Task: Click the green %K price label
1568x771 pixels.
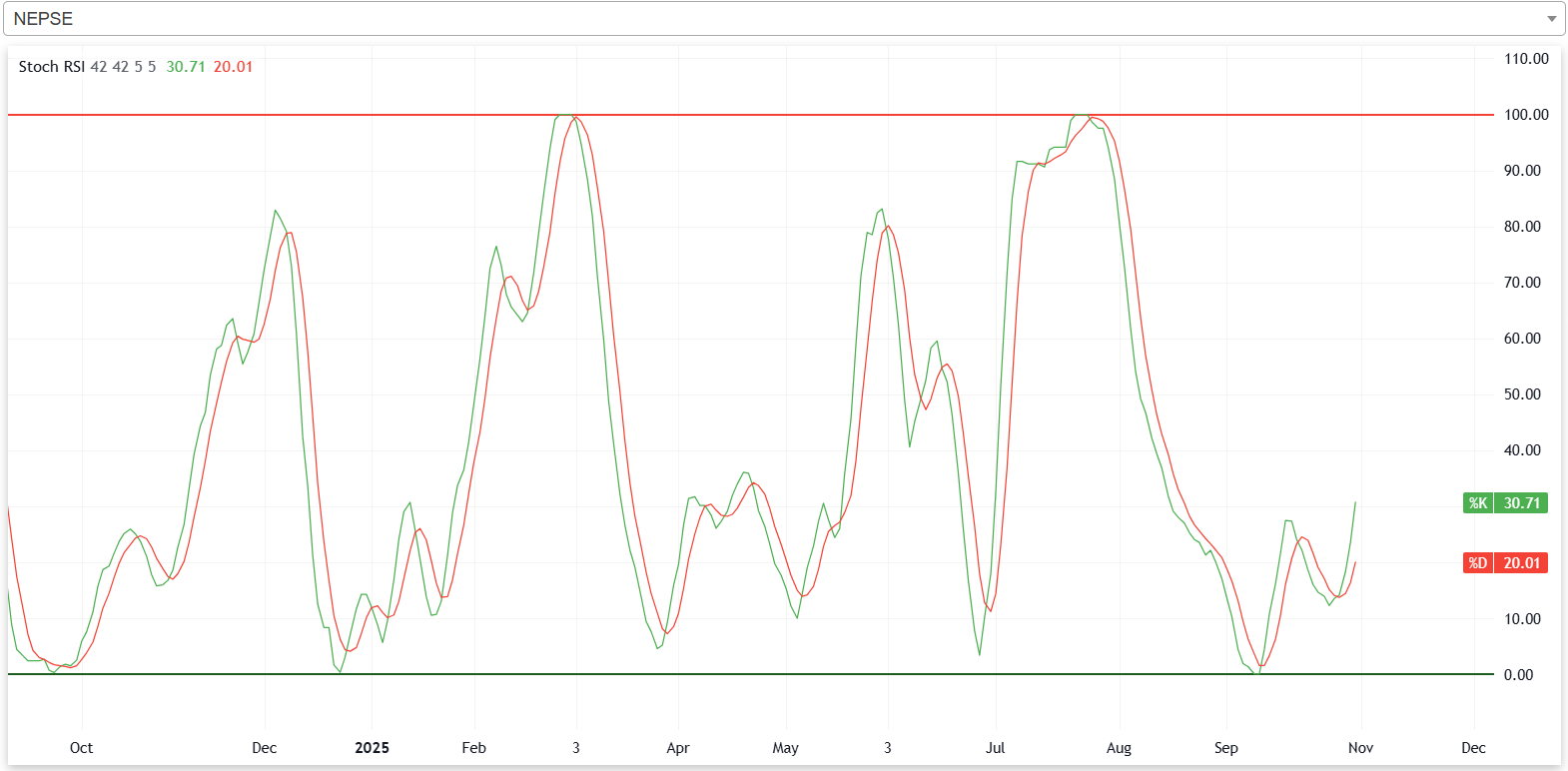Action: (1478, 503)
